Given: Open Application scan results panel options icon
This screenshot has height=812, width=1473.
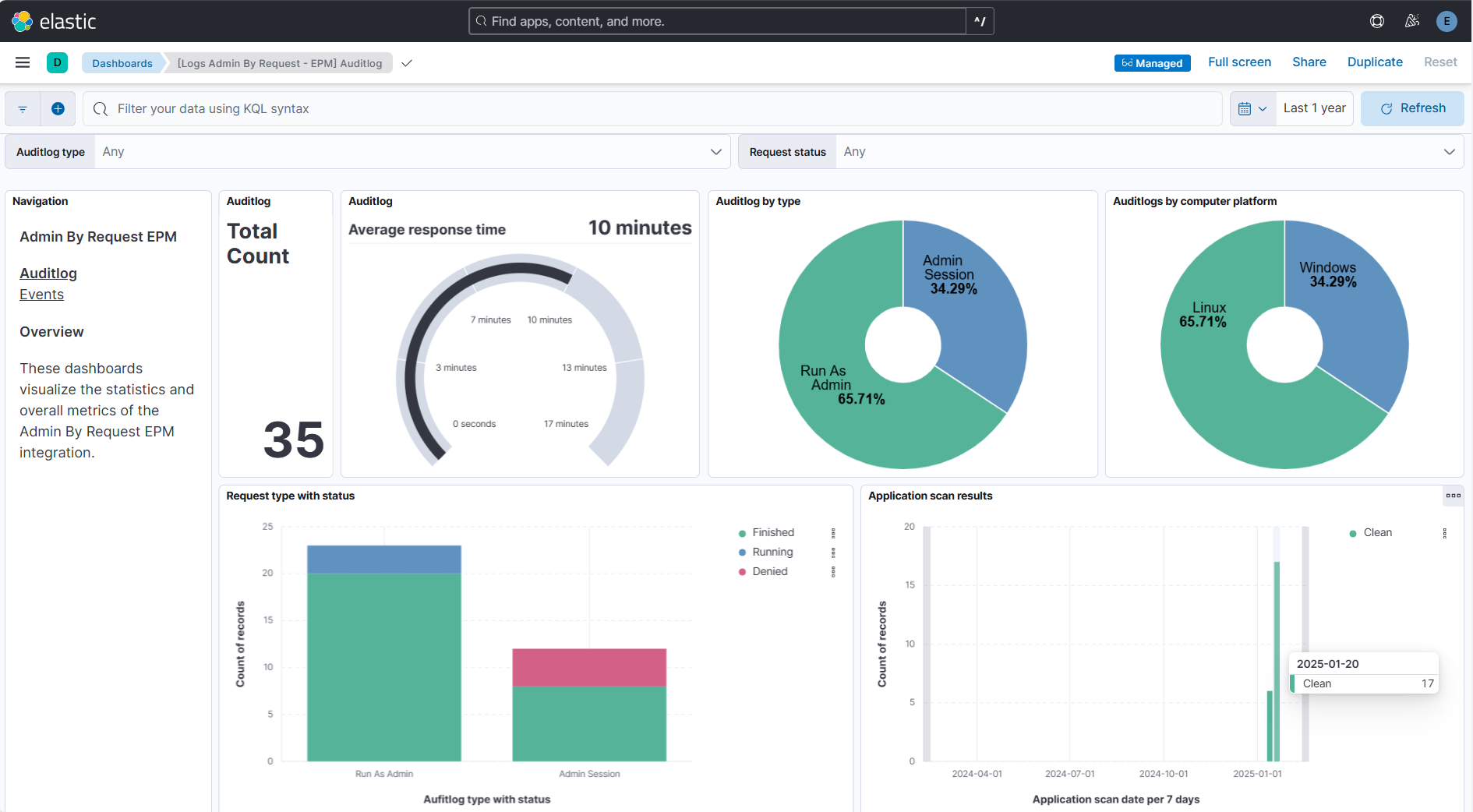Looking at the screenshot, I should (x=1452, y=496).
